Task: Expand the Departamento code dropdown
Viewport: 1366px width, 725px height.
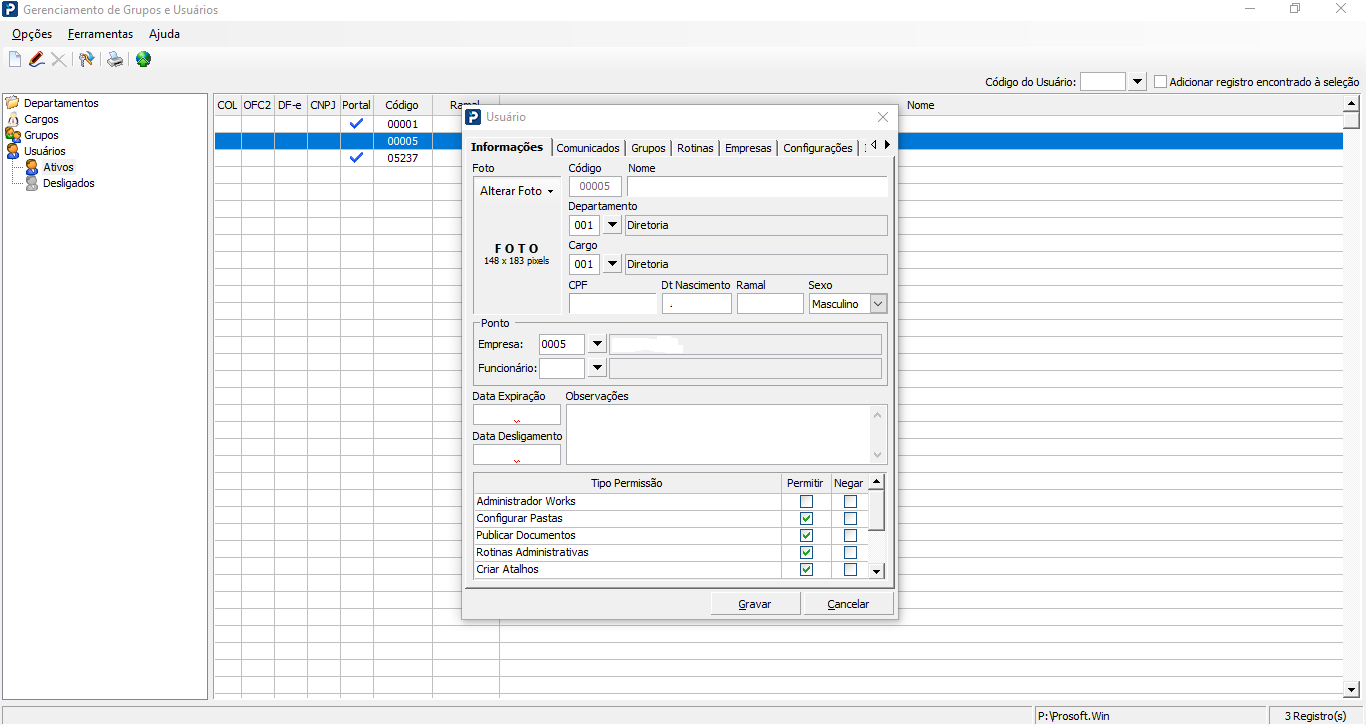Action: point(612,225)
